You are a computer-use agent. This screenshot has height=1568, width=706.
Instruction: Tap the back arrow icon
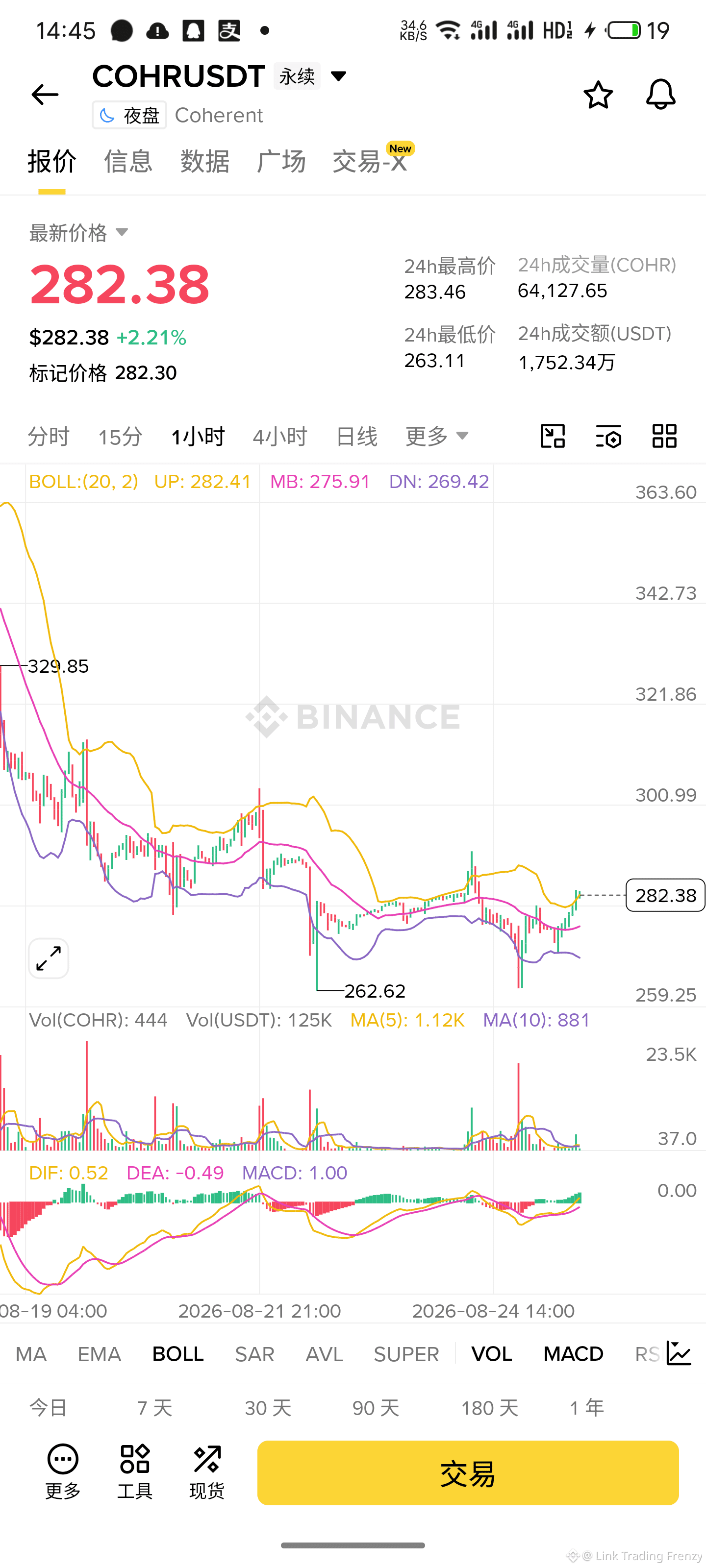tap(45, 95)
